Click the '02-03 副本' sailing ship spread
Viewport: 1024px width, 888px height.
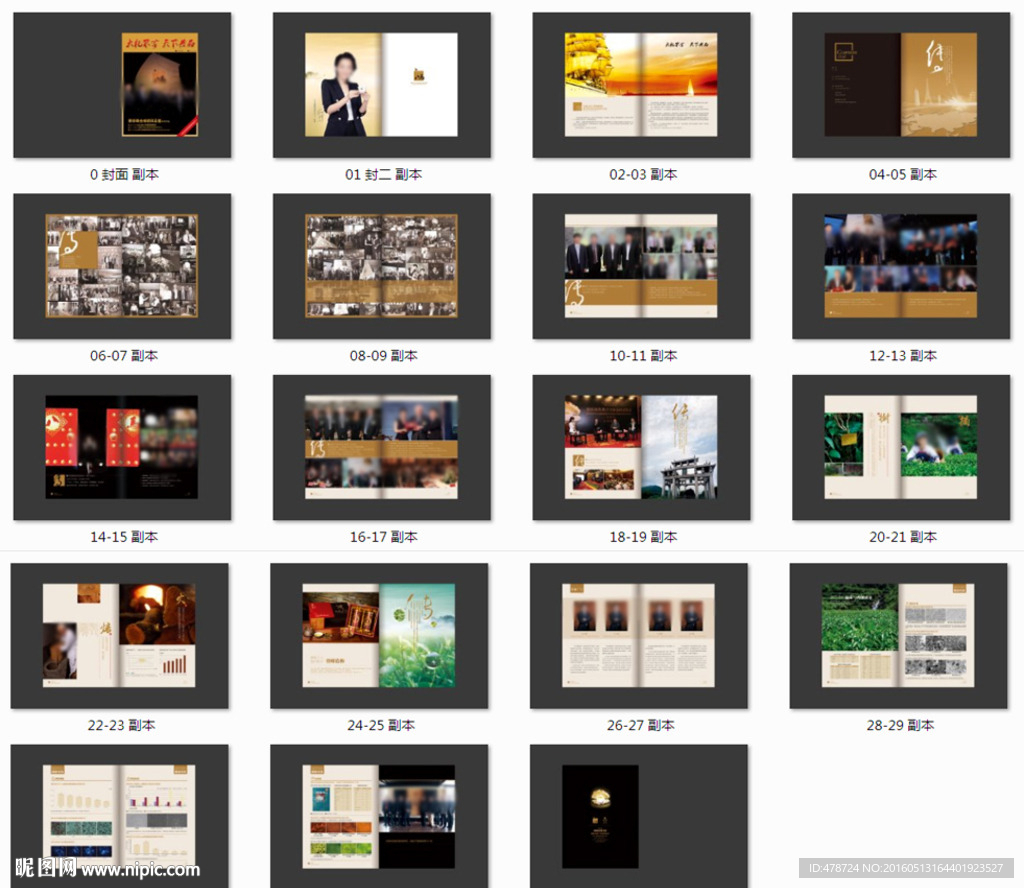coord(641,85)
